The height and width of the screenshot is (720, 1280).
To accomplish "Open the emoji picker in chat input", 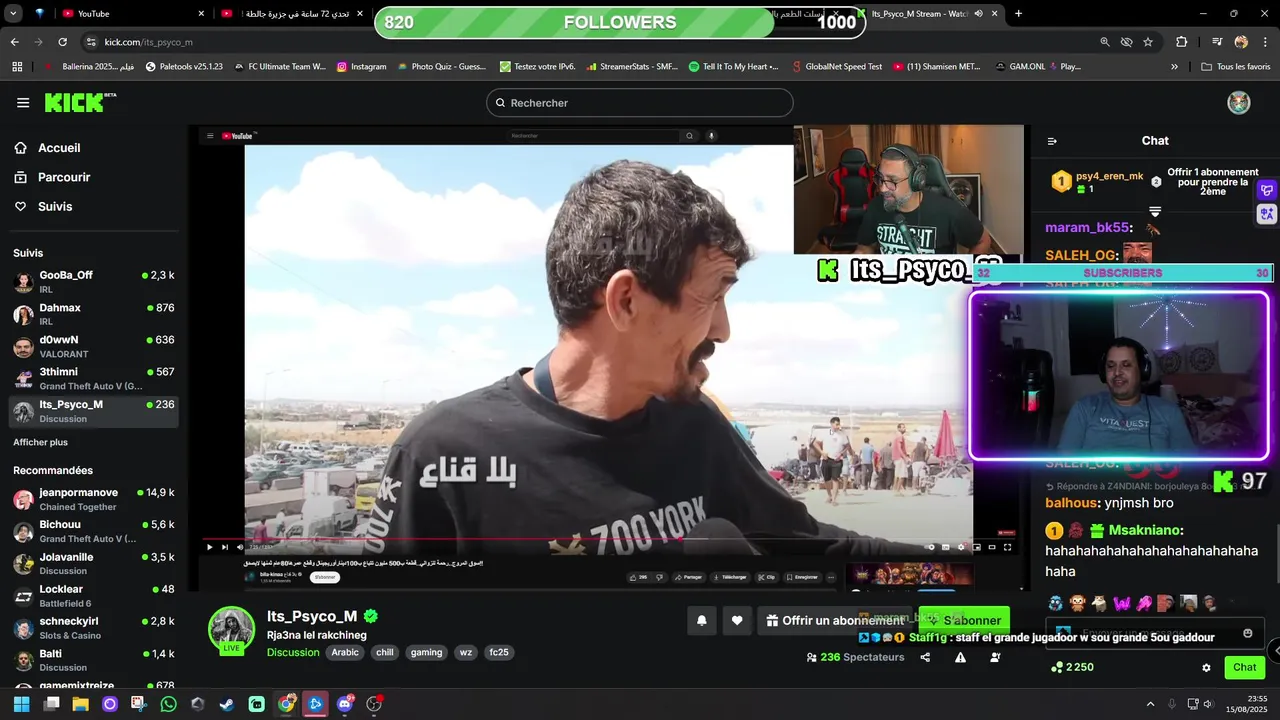I will coord(1247,633).
